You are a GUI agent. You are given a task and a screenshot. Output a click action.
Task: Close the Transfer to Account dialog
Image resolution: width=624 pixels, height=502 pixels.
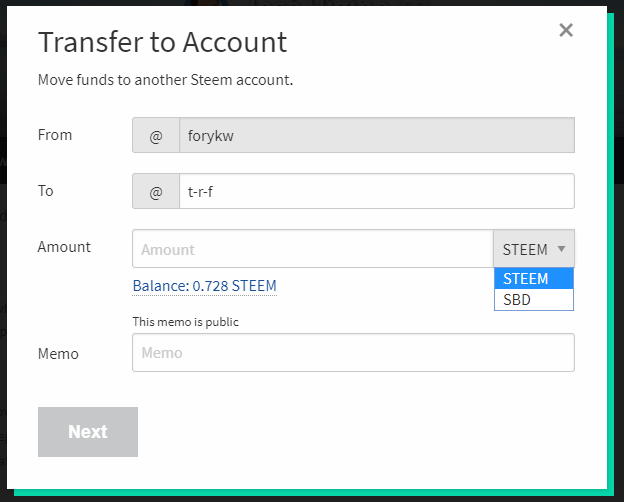point(566,30)
